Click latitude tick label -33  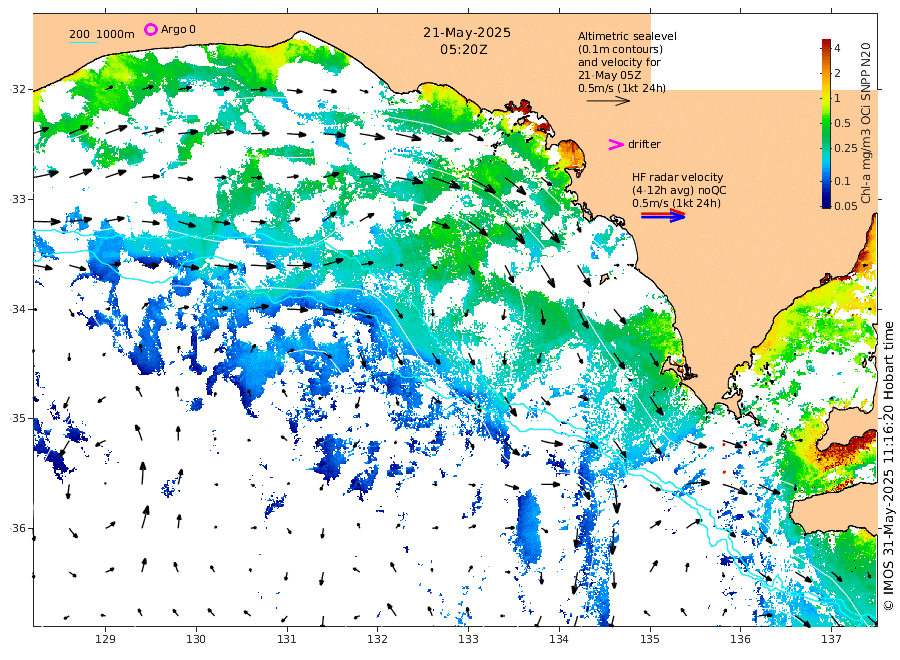click(18, 199)
